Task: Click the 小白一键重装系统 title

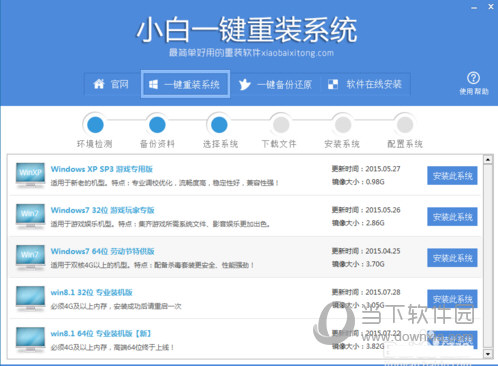Action: point(247,30)
